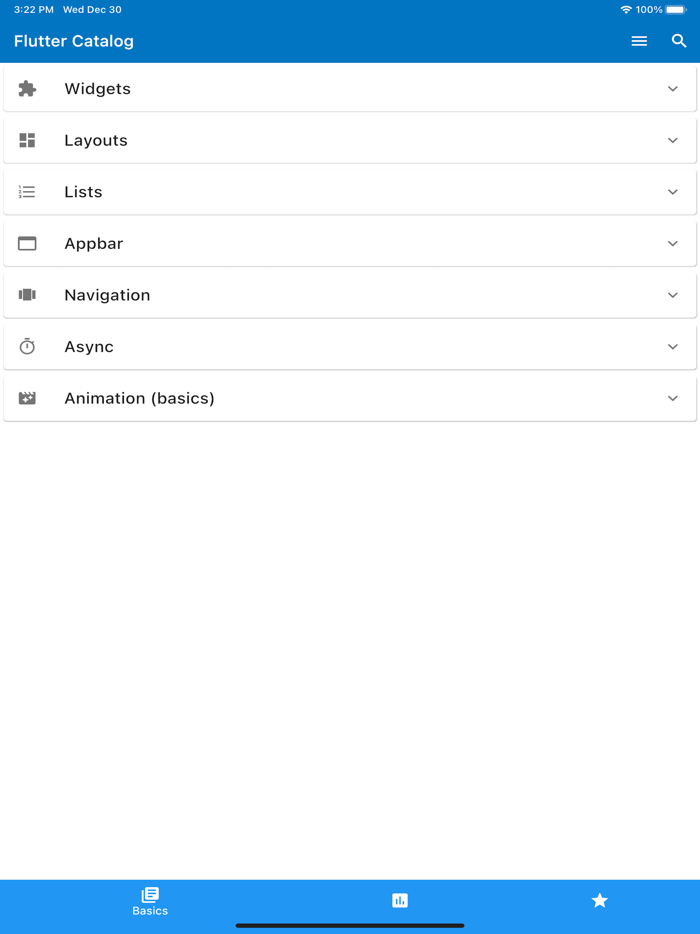Screen dimensions: 700x934
Task: Switch to the charts bottom tab
Action: pyautogui.click(x=400, y=900)
